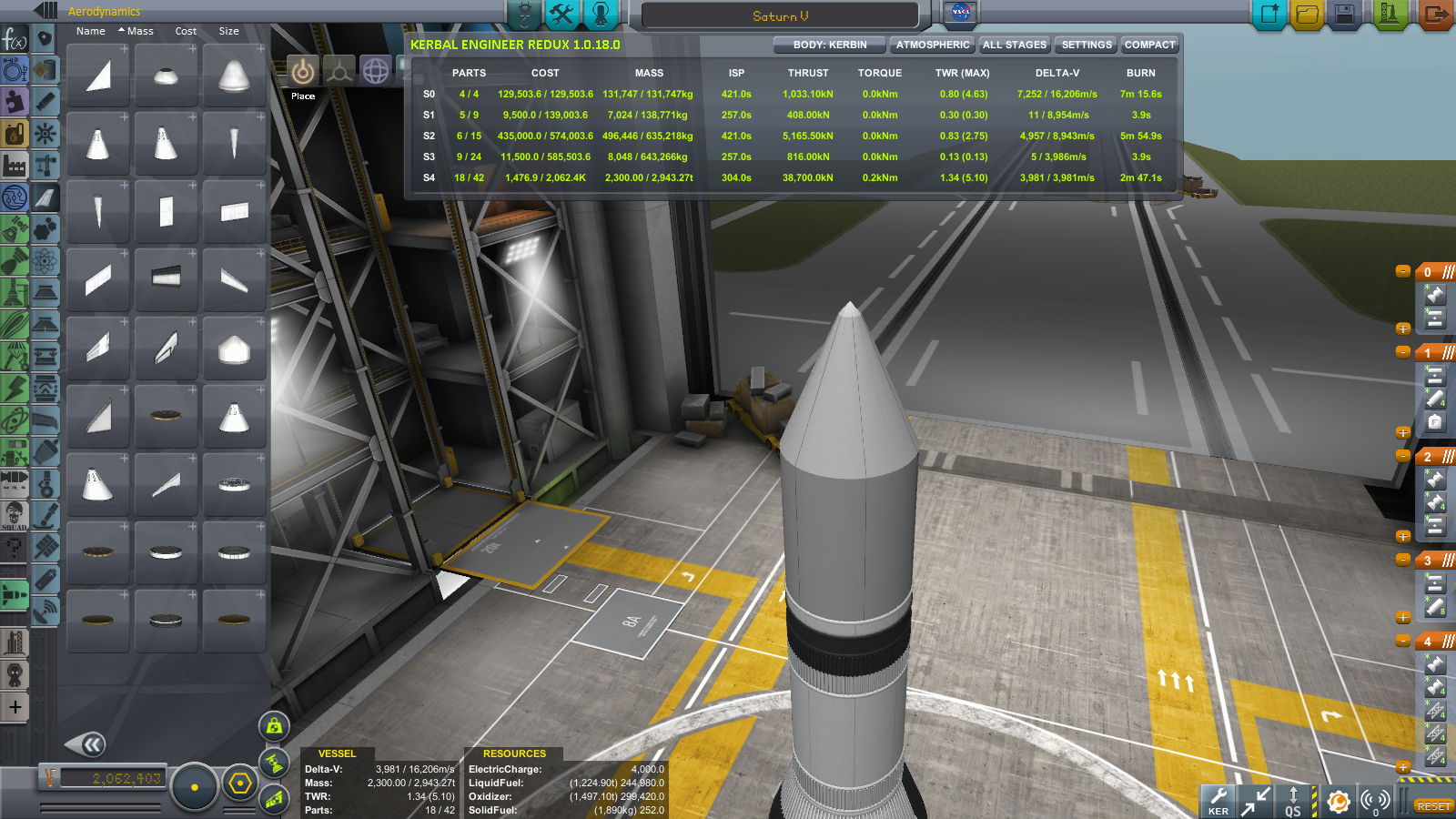The width and height of the screenshot is (1456, 819).
Task: Toggle ALL STAGES display in Kerbal Engineer
Action: click(1015, 45)
